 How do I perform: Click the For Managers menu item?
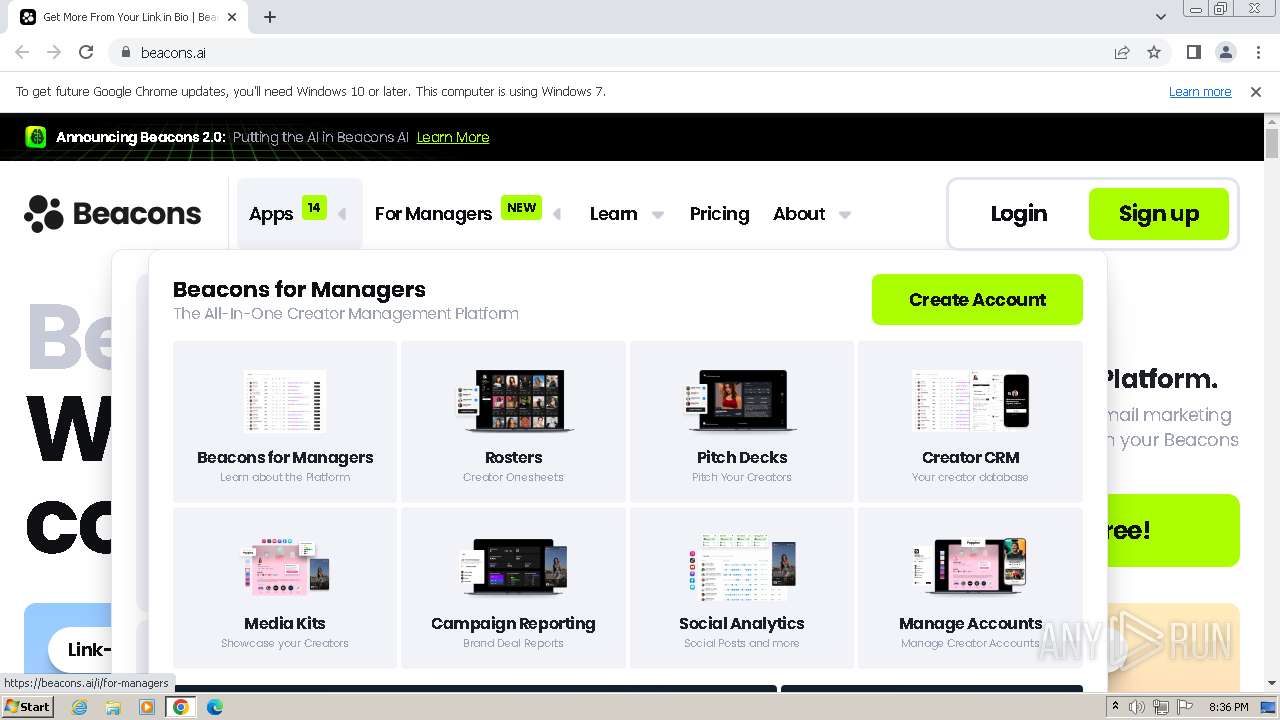(433, 214)
